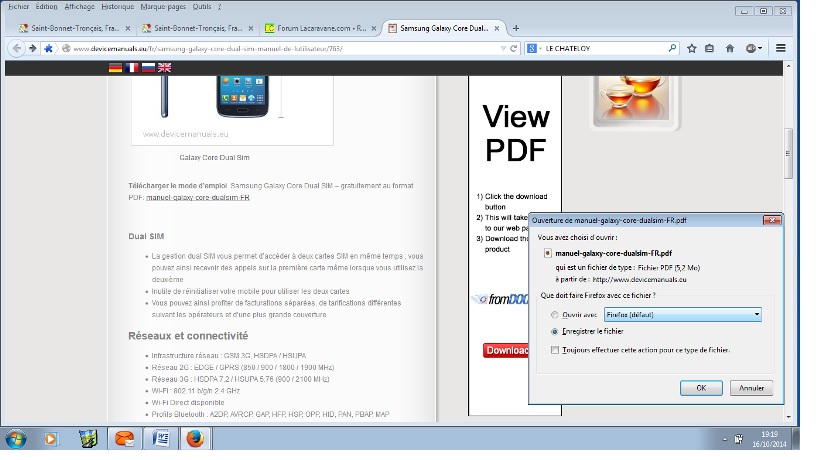Click the home icon in the toolbar
The image size is (819, 460).
[x=730, y=48]
